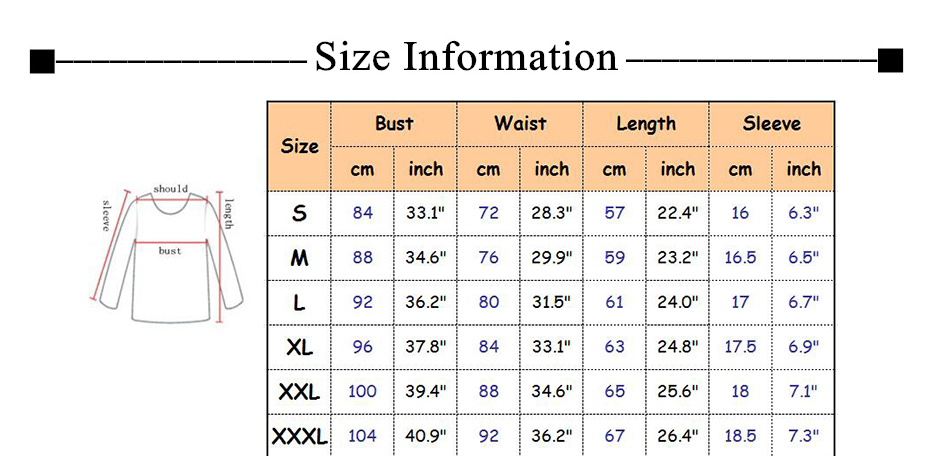The image size is (928, 456).
Task: Click the S size row label
Action: coord(299,213)
